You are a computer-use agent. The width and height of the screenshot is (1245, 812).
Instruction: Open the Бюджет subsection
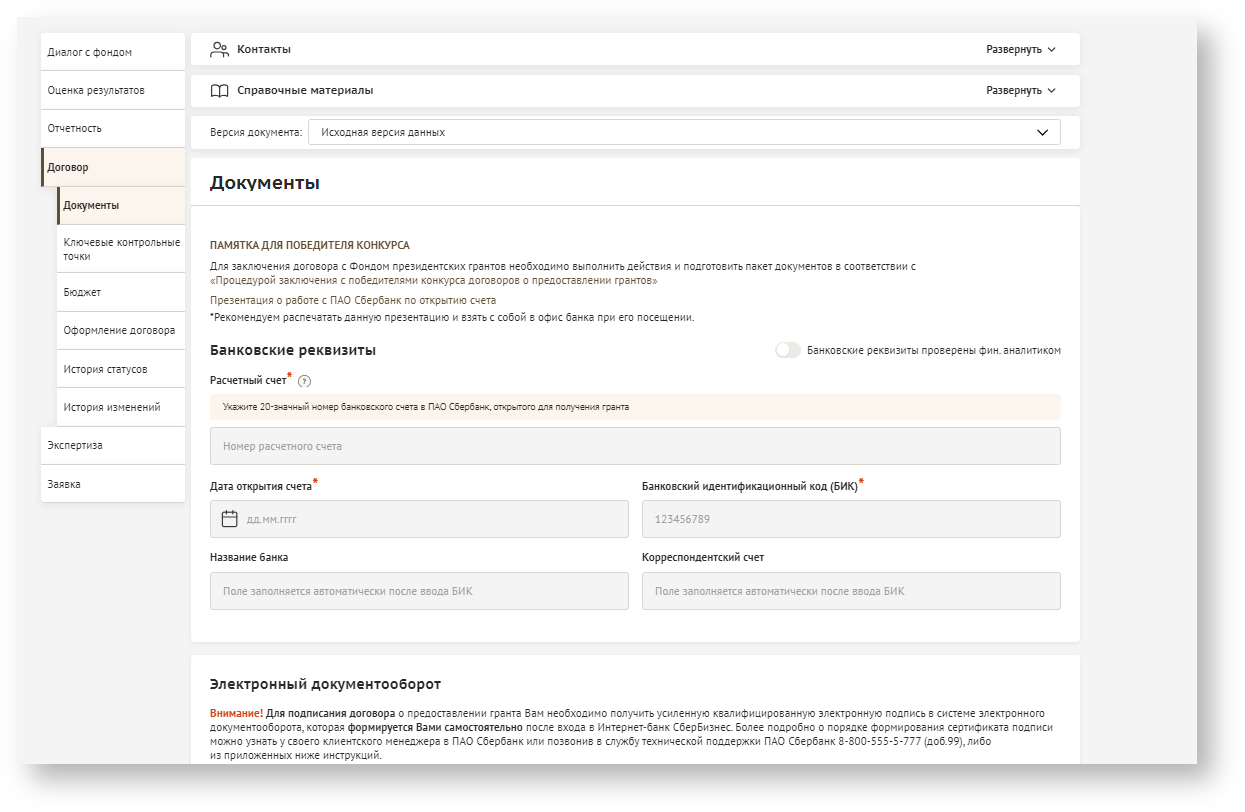82,293
